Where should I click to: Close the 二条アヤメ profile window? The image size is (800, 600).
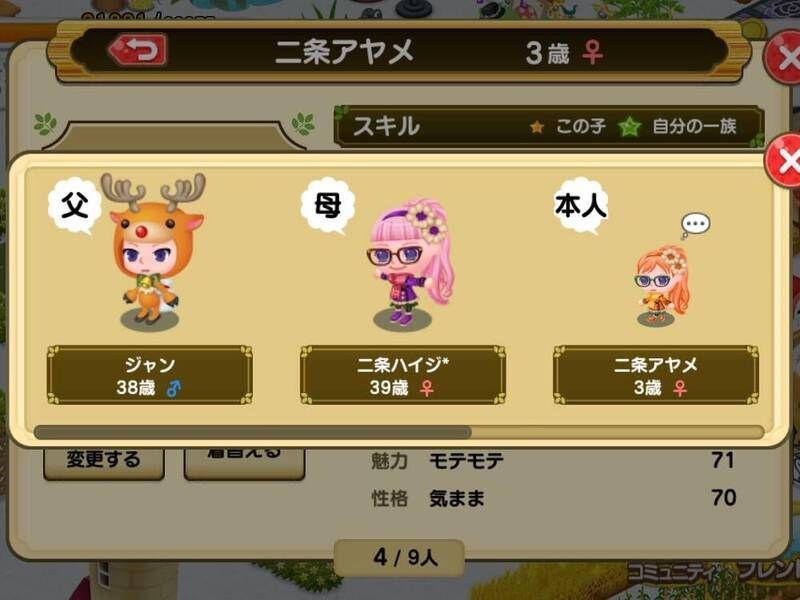[x=784, y=57]
